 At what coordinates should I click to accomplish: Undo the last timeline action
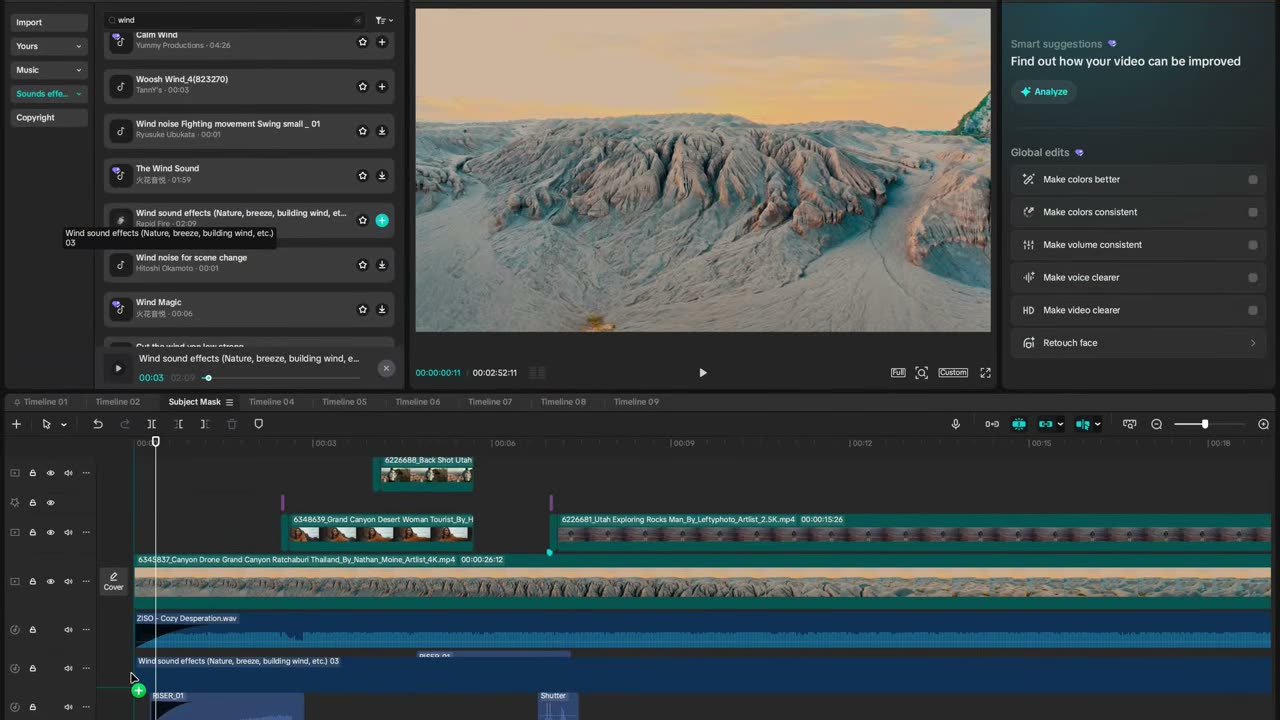(98, 424)
